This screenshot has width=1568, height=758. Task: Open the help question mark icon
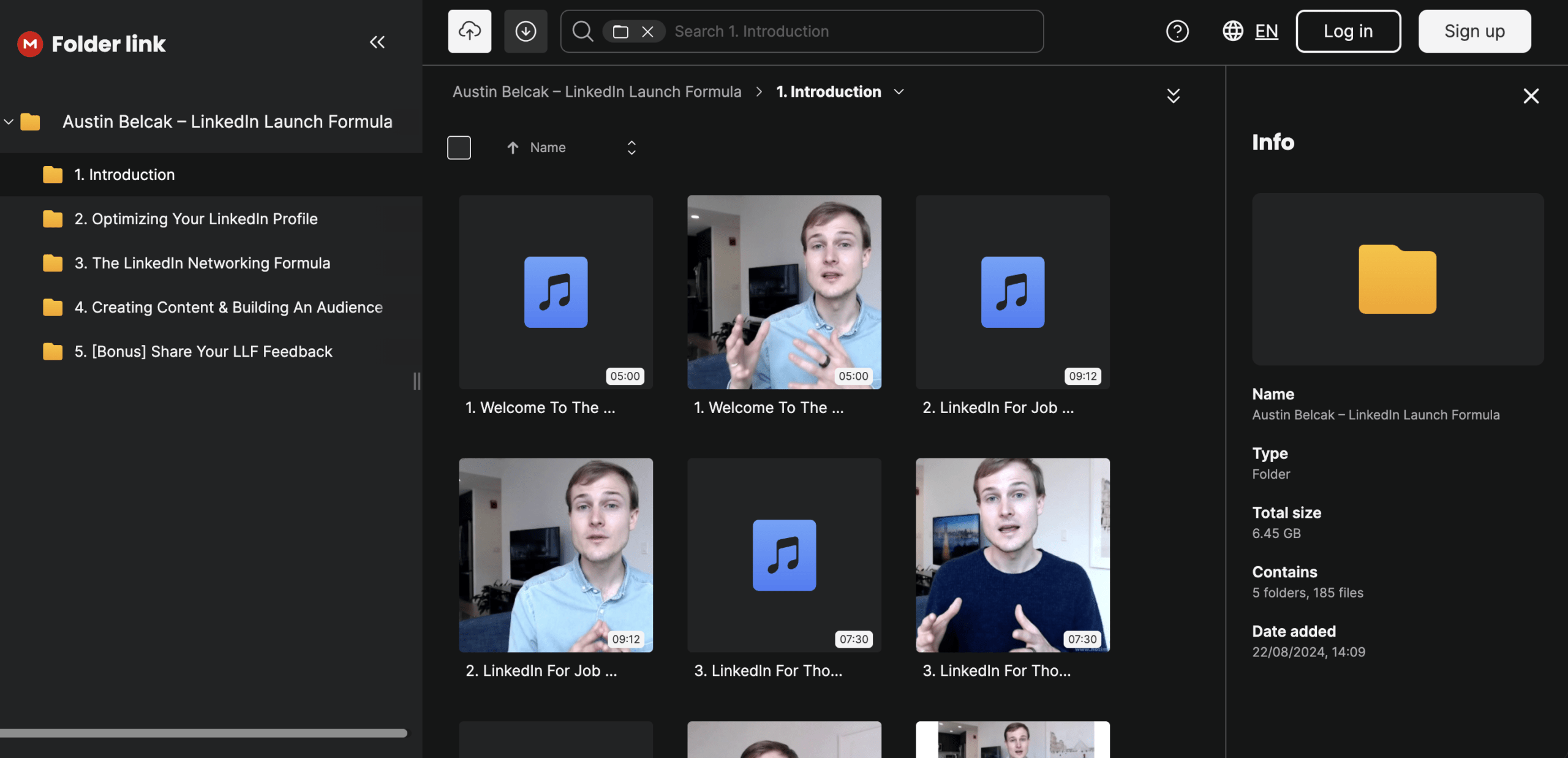click(1177, 31)
